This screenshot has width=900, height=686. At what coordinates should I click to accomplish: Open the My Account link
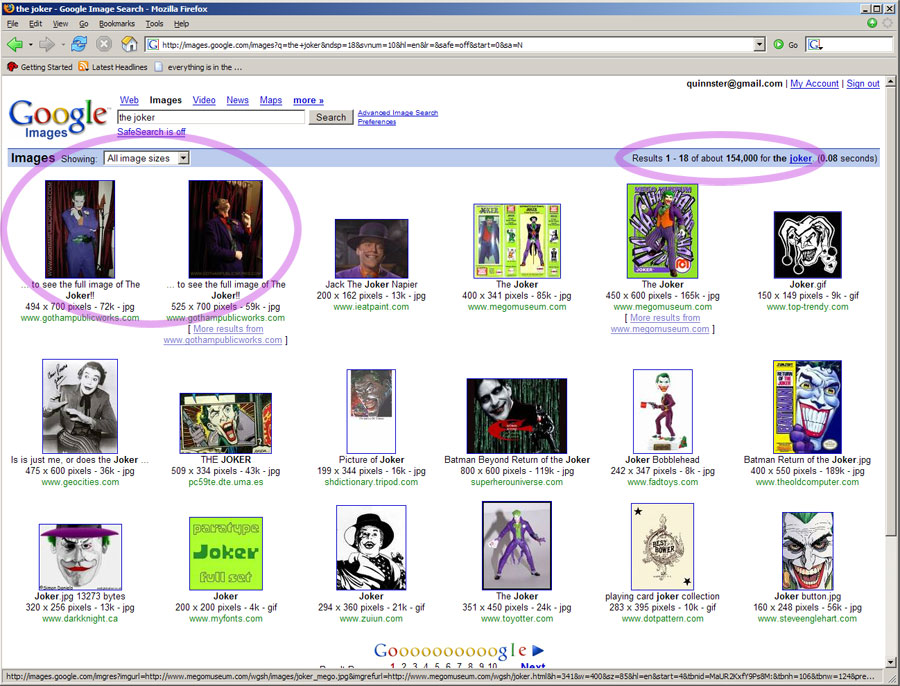pos(814,83)
